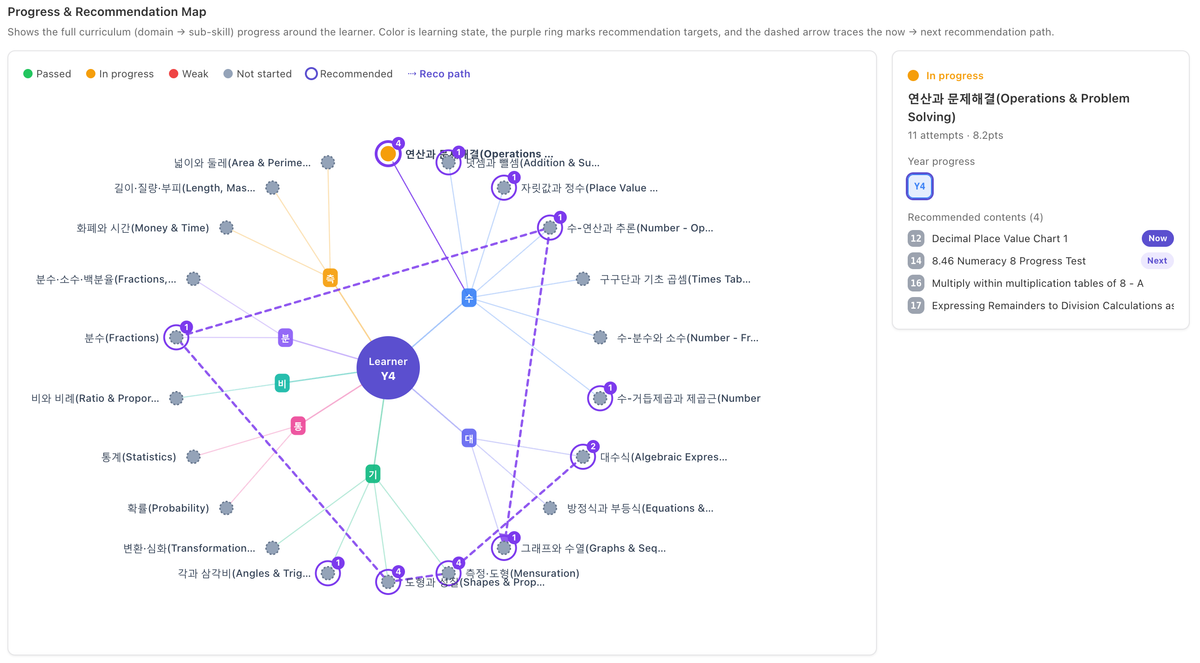
Task: Select the purple 분 domain node
Action: point(285,338)
